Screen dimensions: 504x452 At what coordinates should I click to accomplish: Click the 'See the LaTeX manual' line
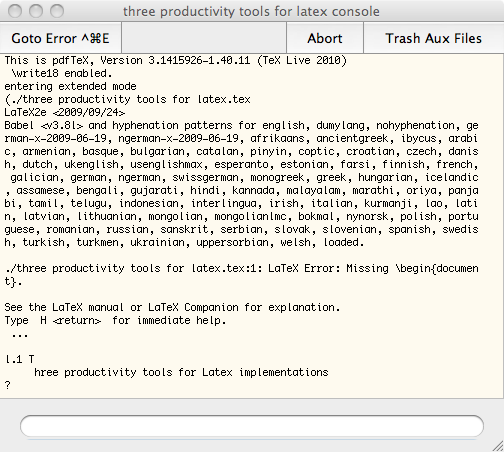click(x=172, y=307)
